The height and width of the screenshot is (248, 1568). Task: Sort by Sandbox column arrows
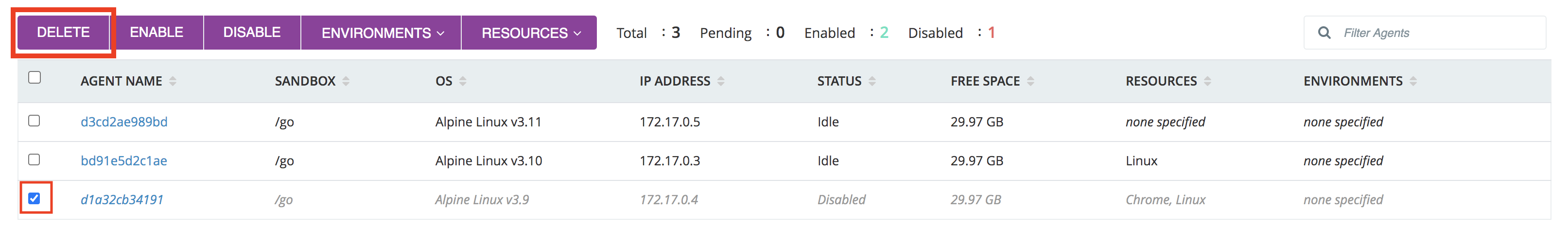point(346,81)
